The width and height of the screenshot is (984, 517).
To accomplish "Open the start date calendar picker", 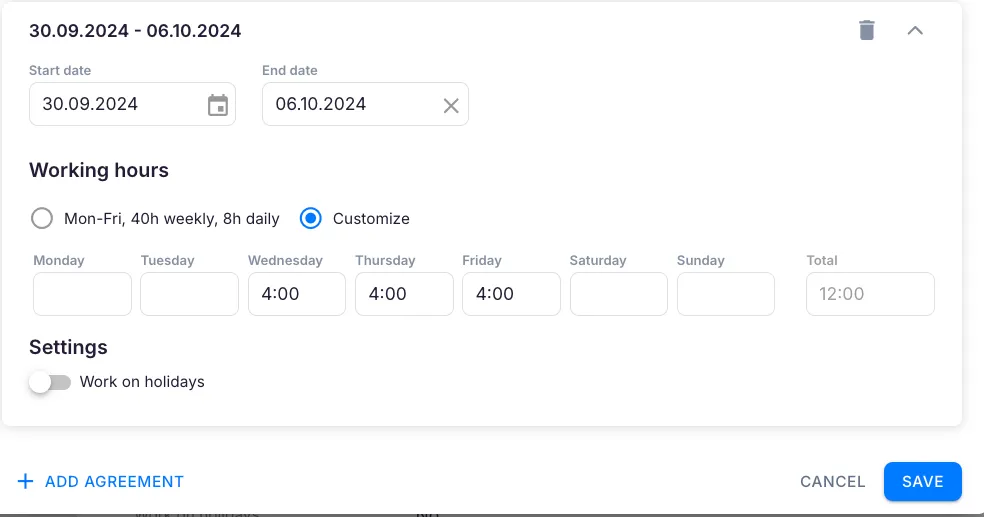I will (217, 105).
